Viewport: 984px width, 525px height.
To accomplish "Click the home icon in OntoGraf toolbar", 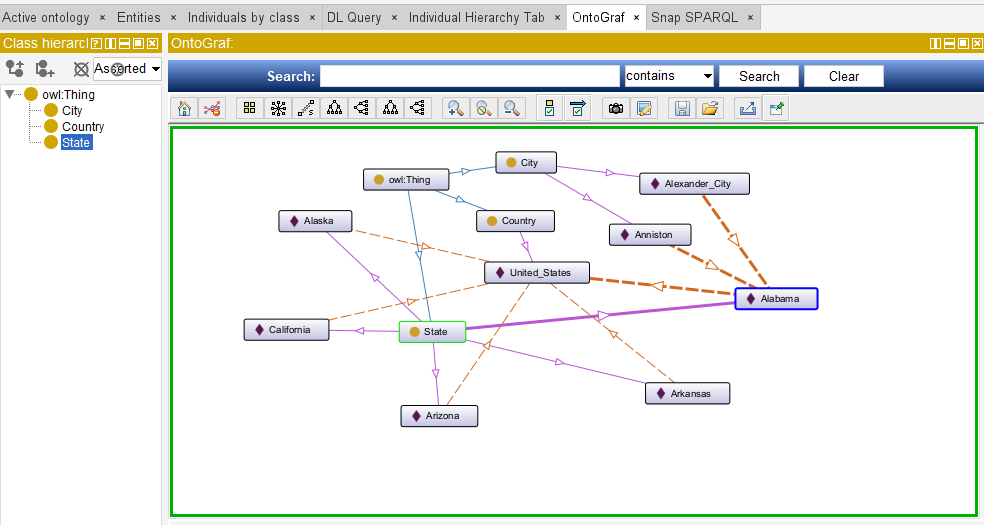I will 184,109.
